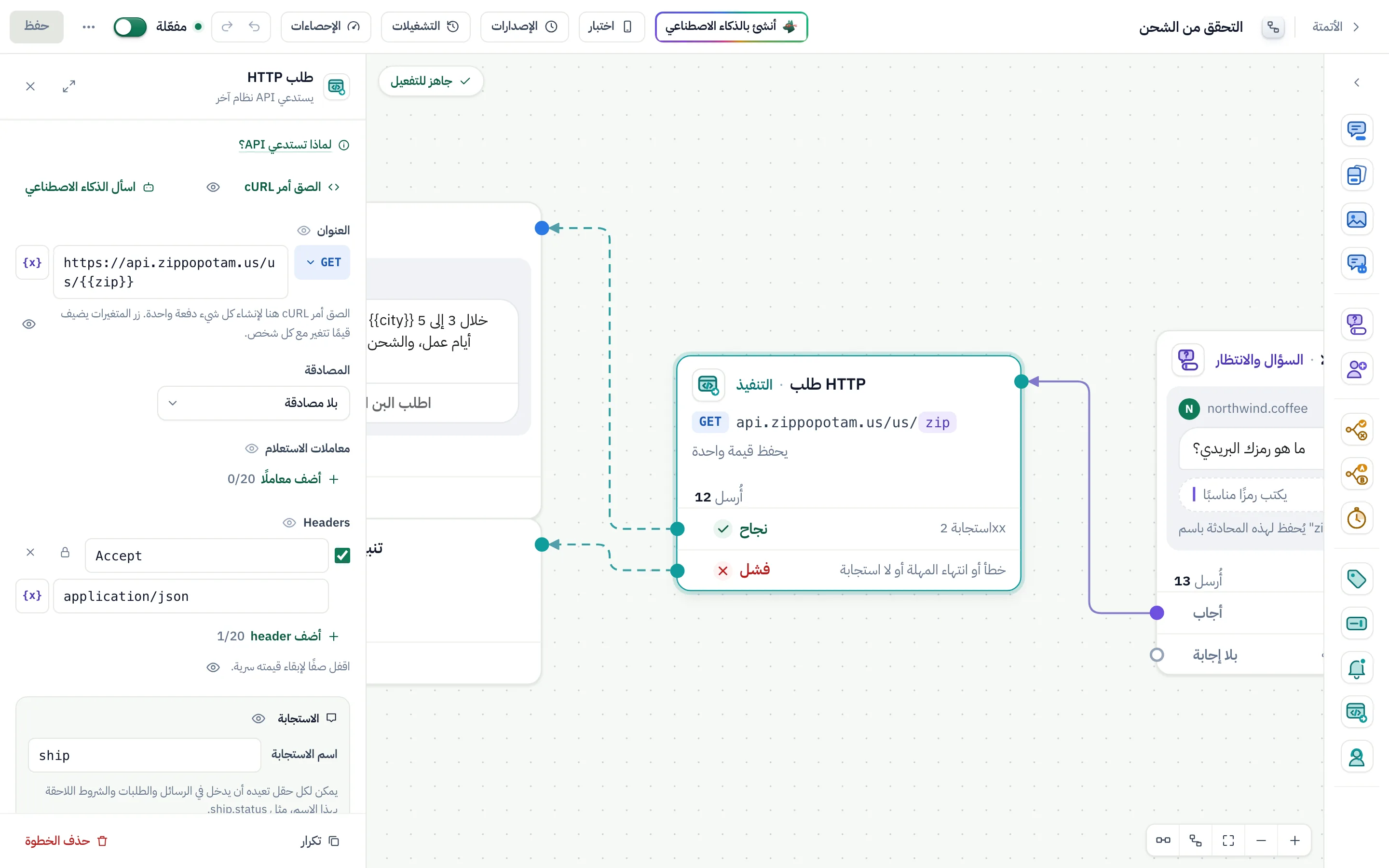Lock the Accept header row
The height and width of the screenshot is (868, 1389).
(x=65, y=552)
